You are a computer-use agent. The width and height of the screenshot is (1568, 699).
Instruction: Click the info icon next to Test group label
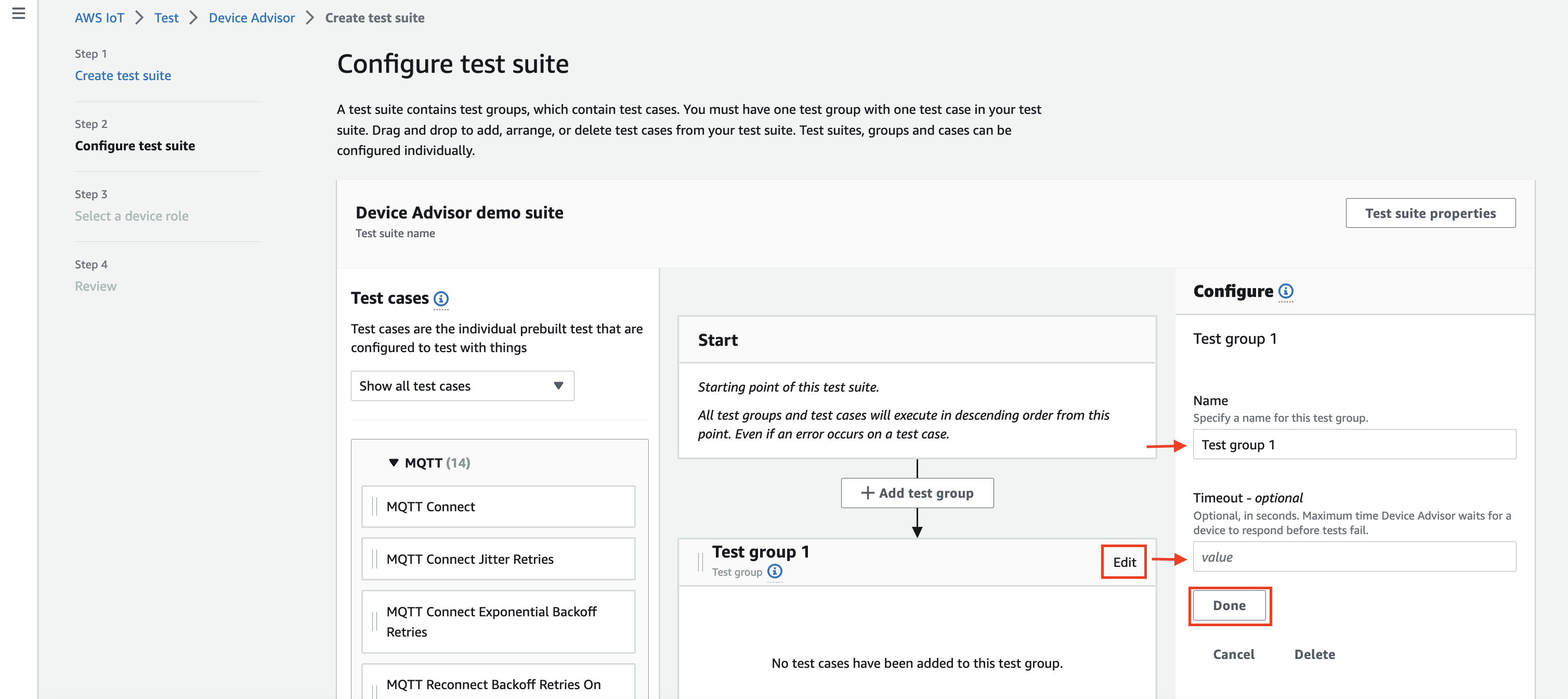pyautogui.click(x=774, y=571)
